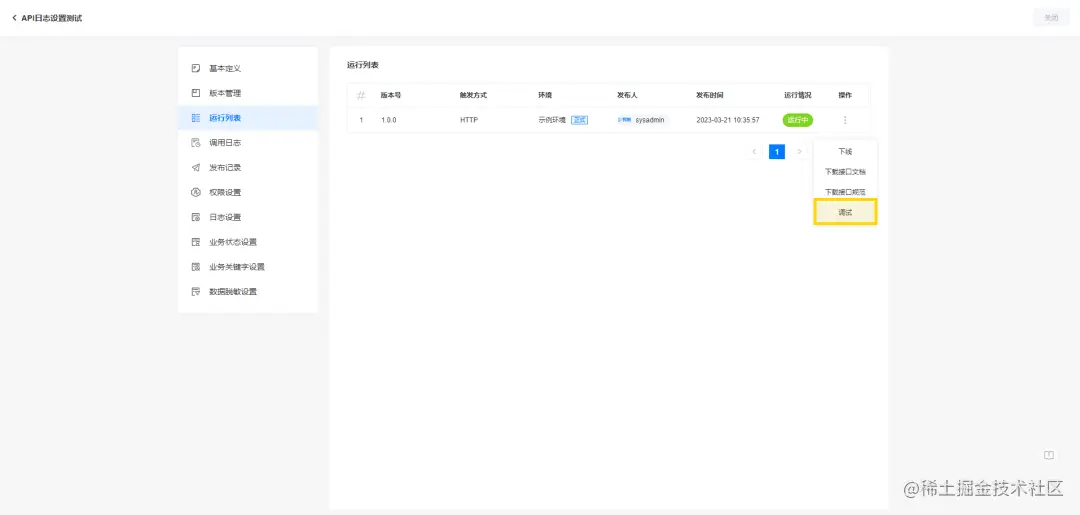Click the # column header
The width and height of the screenshot is (1080, 515).
click(361, 95)
